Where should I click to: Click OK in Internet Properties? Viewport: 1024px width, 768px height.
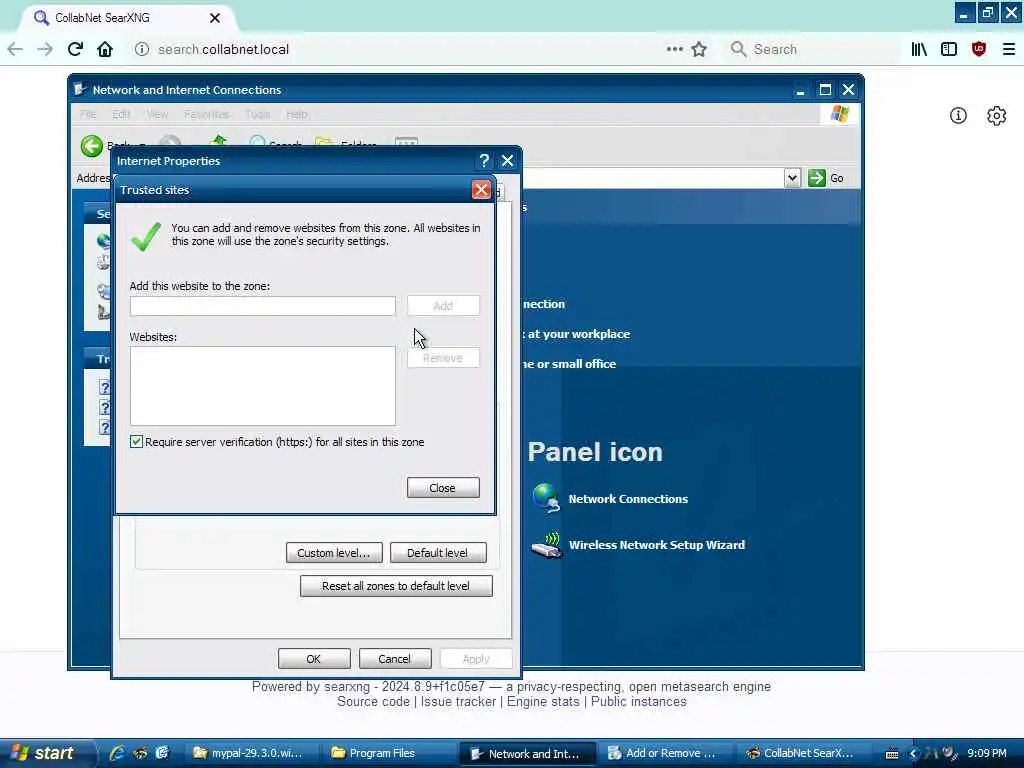pyautogui.click(x=313, y=659)
